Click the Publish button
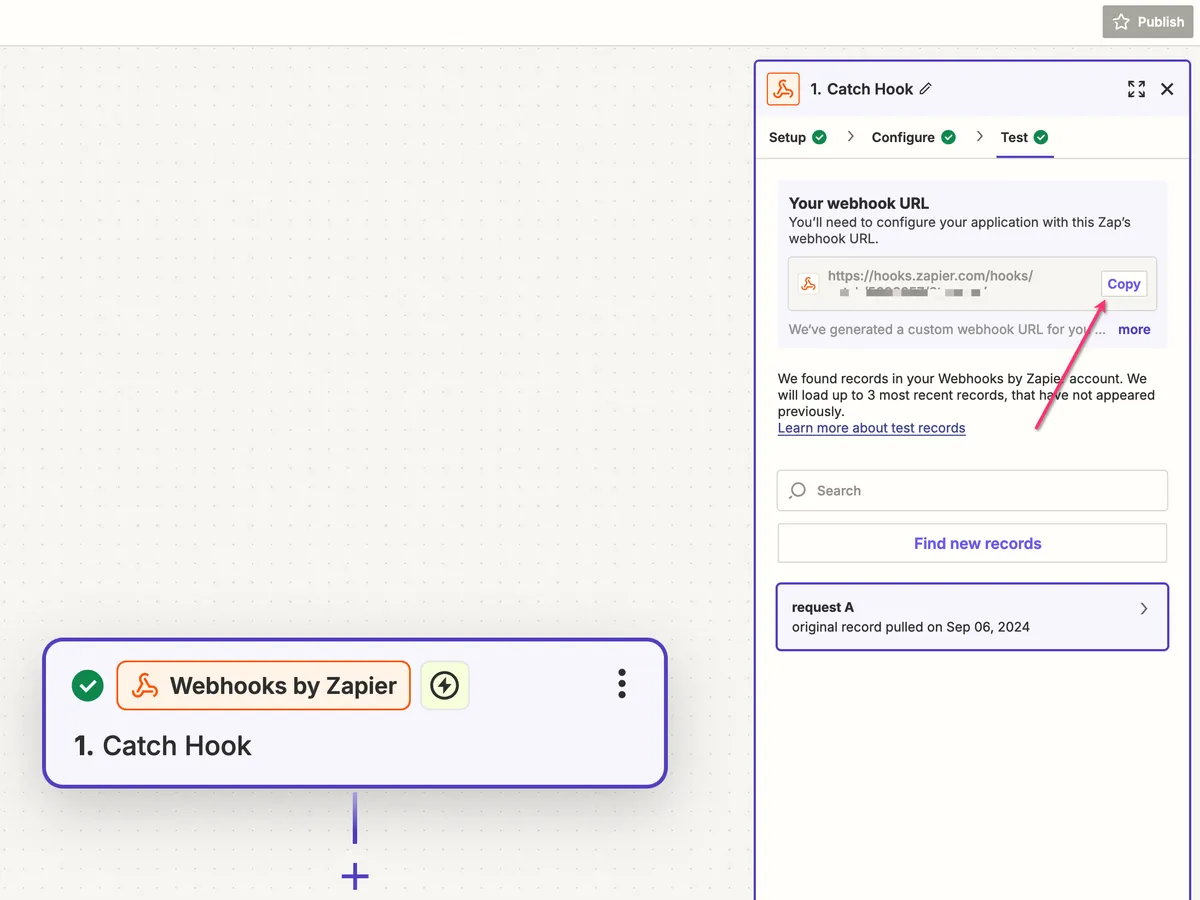This screenshot has width=1200, height=900. [x=1147, y=22]
